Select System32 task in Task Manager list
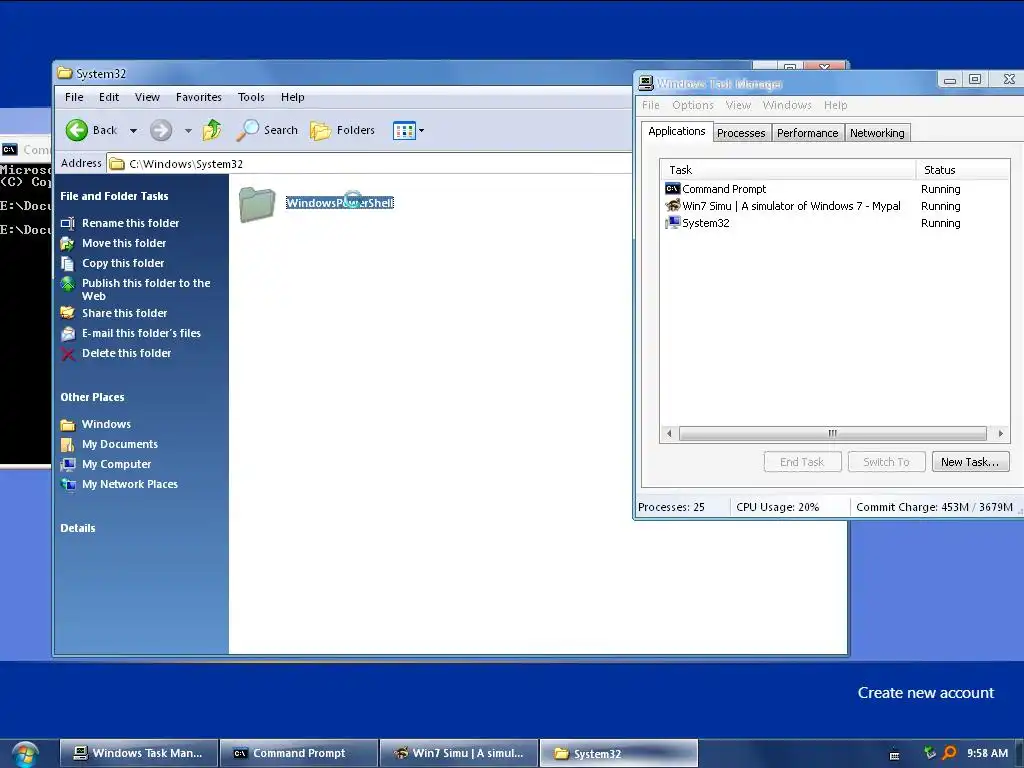 coord(834,223)
